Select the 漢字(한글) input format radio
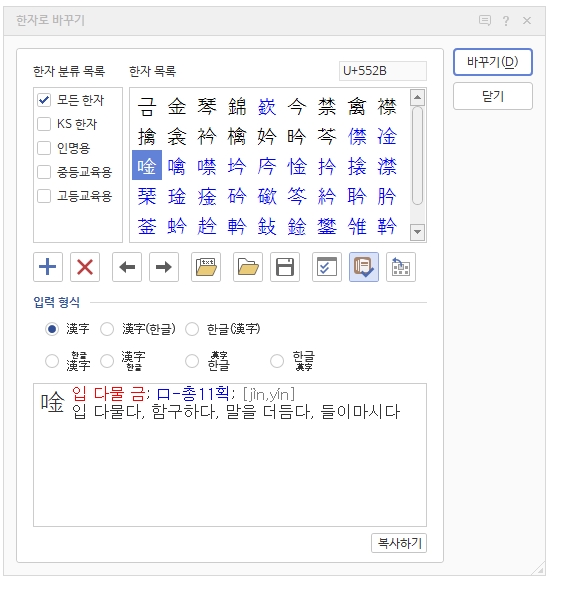Screen dimensions: 569x595 tap(107, 329)
